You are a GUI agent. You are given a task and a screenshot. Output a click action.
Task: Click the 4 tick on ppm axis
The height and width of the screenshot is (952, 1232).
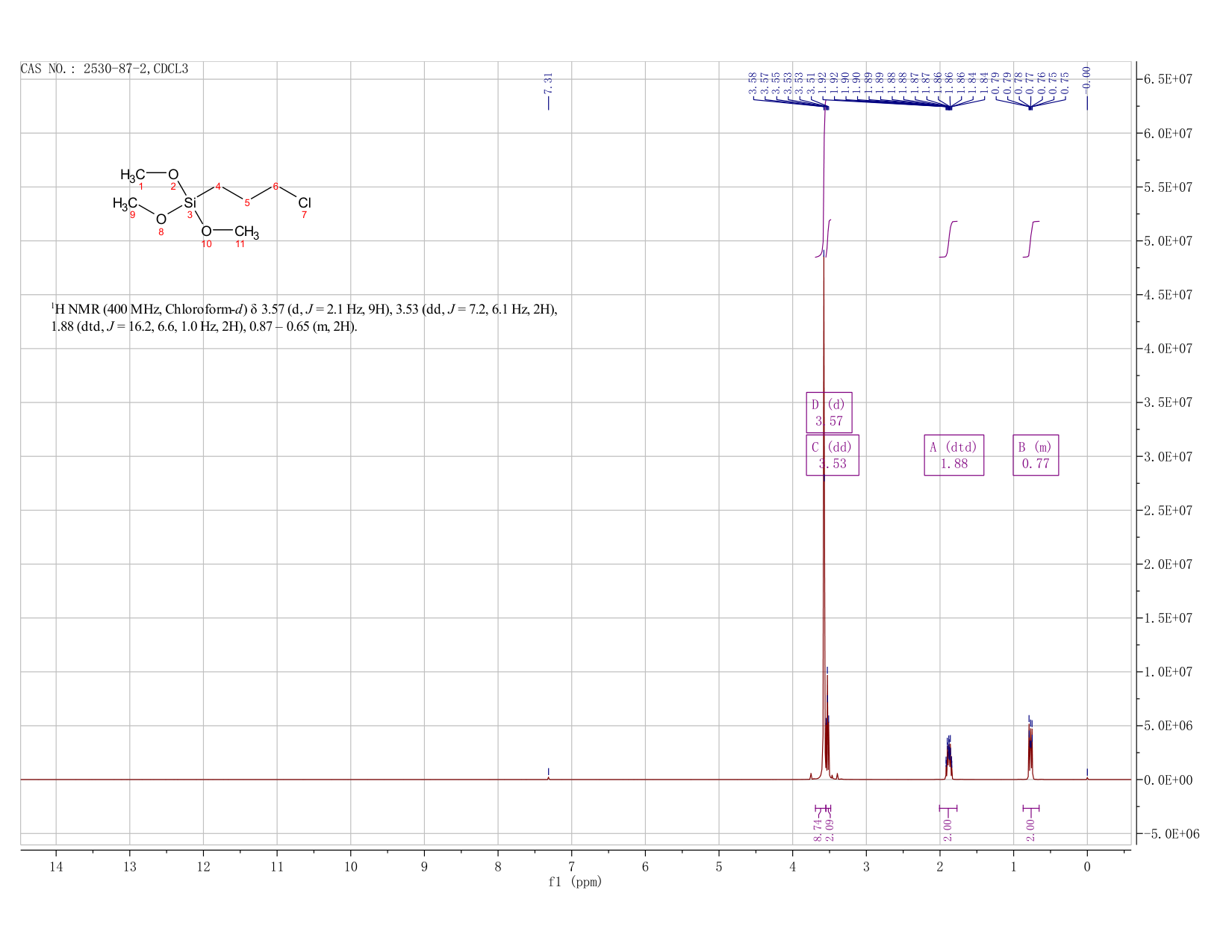click(x=793, y=866)
